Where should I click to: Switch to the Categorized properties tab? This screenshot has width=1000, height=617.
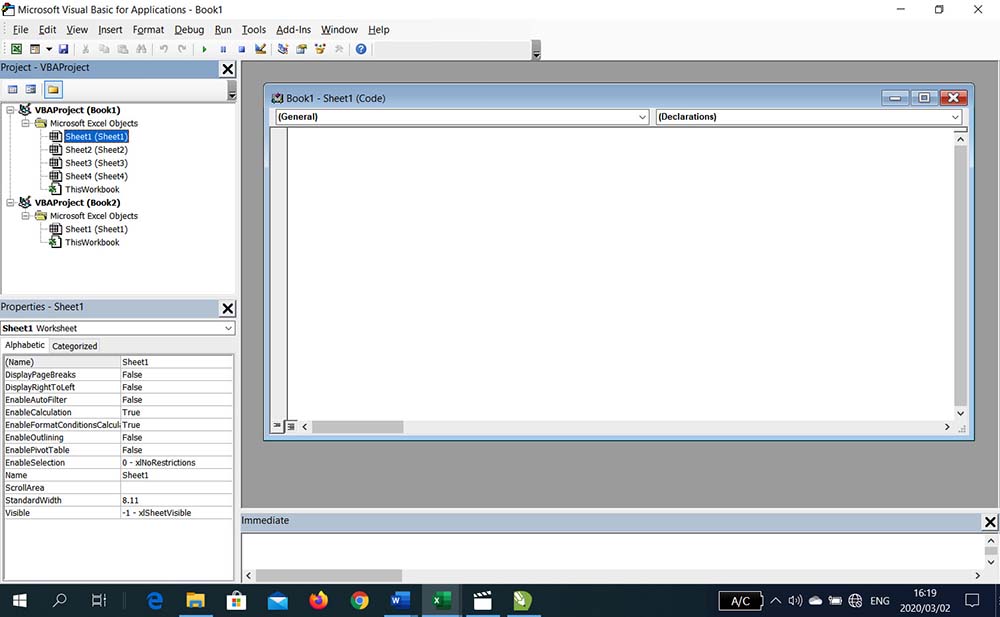(75, 346)
